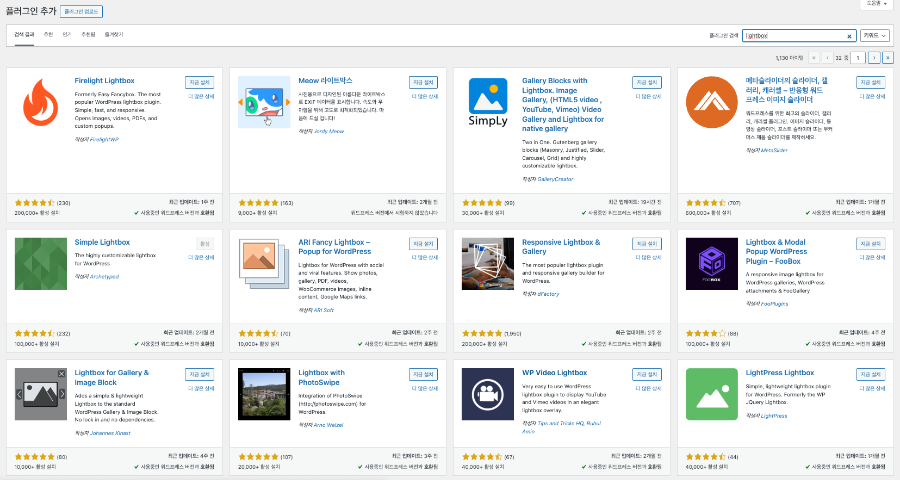Image resolution: width=900 pixels, height=480 pixels.
Task: Open the Lightbox with PhotoSwipe photo thumbnail
Action: click(x=264, y=394)
